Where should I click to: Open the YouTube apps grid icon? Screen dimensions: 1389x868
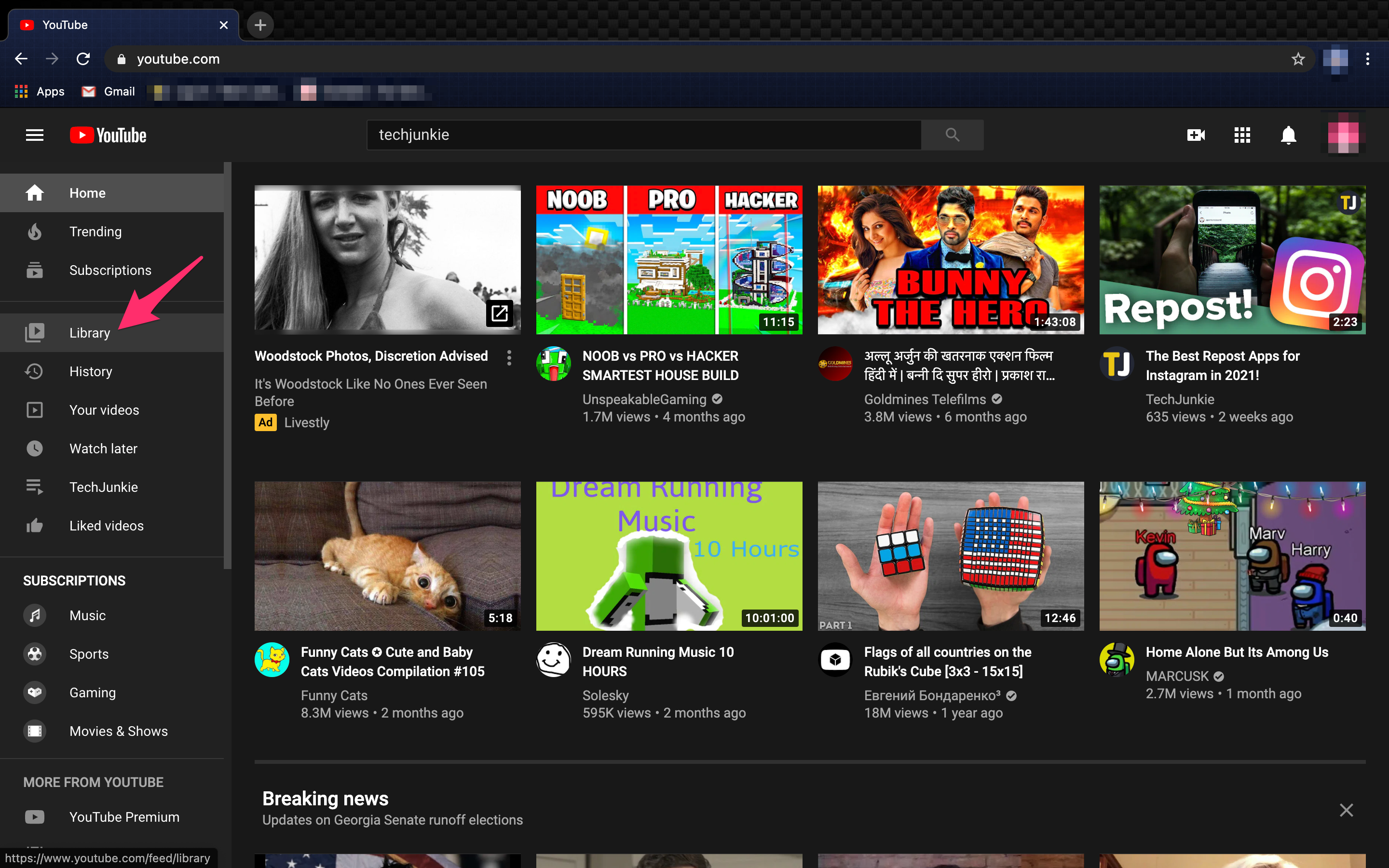pyautogui.click(x=1242, y=135)
